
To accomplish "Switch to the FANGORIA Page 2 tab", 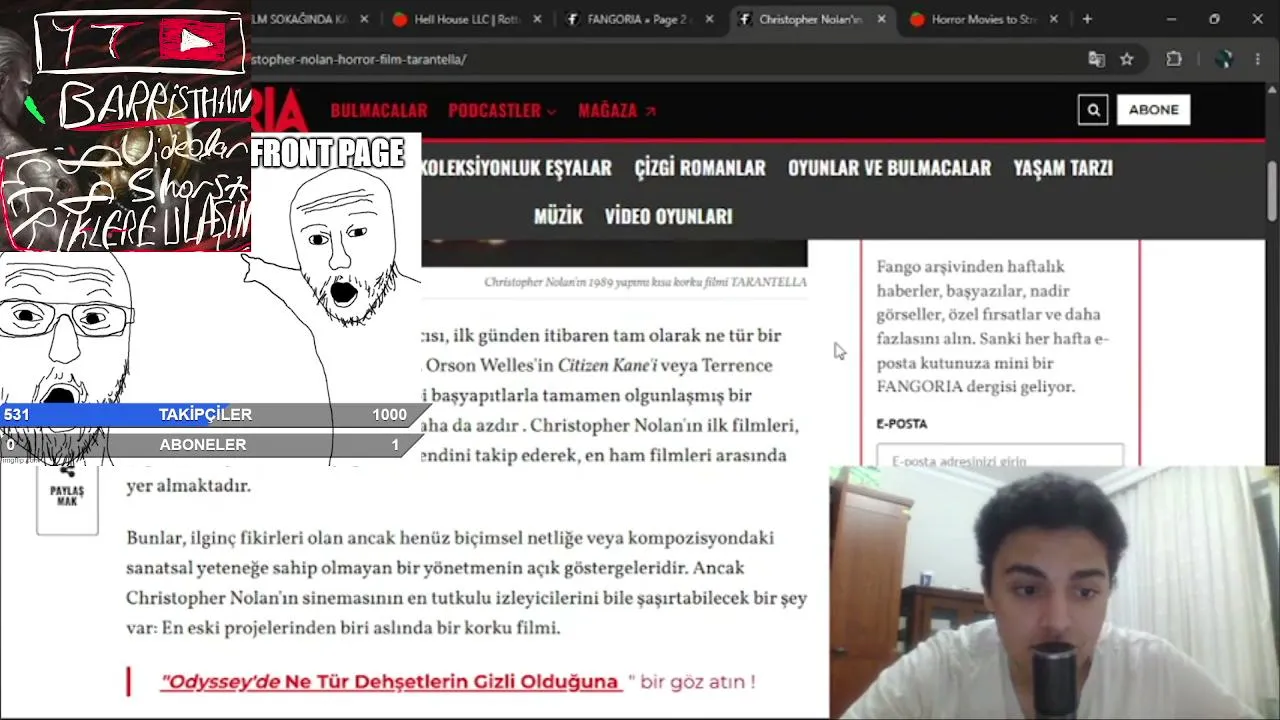I will pos(640,19).
